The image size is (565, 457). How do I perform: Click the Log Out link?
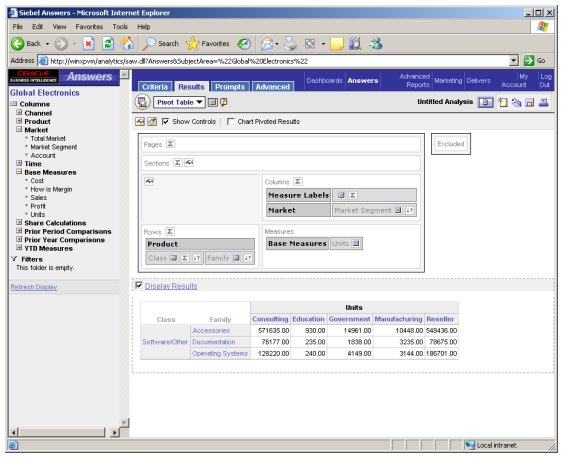tap(545, 80)
